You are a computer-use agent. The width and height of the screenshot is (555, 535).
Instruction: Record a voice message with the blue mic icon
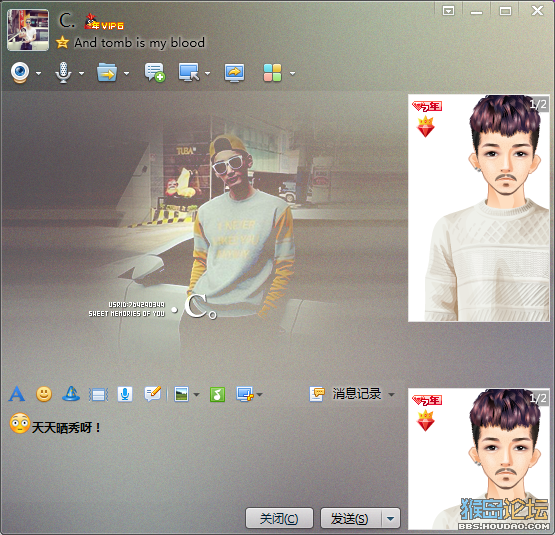click(125, 394)
